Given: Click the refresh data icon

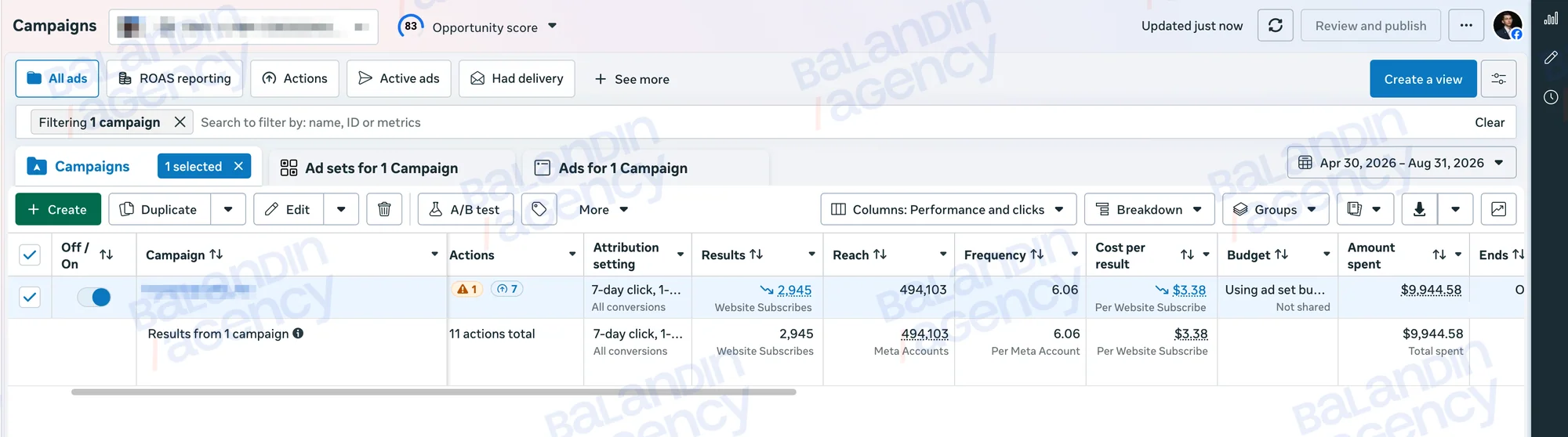Looking at the screenshot, I should [1275, 26].
